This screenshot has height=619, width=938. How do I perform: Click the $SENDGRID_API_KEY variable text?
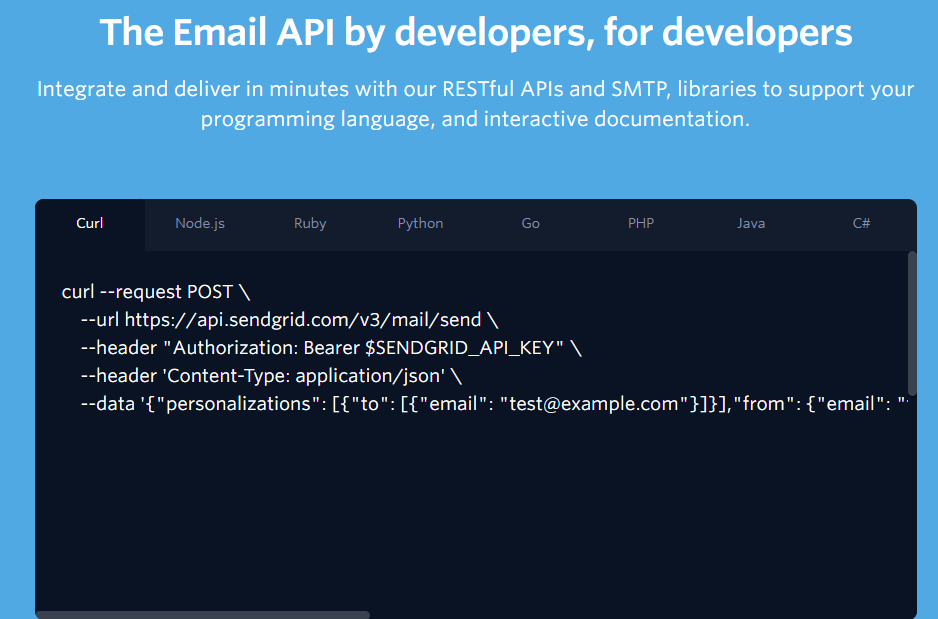tap(457, 348)
